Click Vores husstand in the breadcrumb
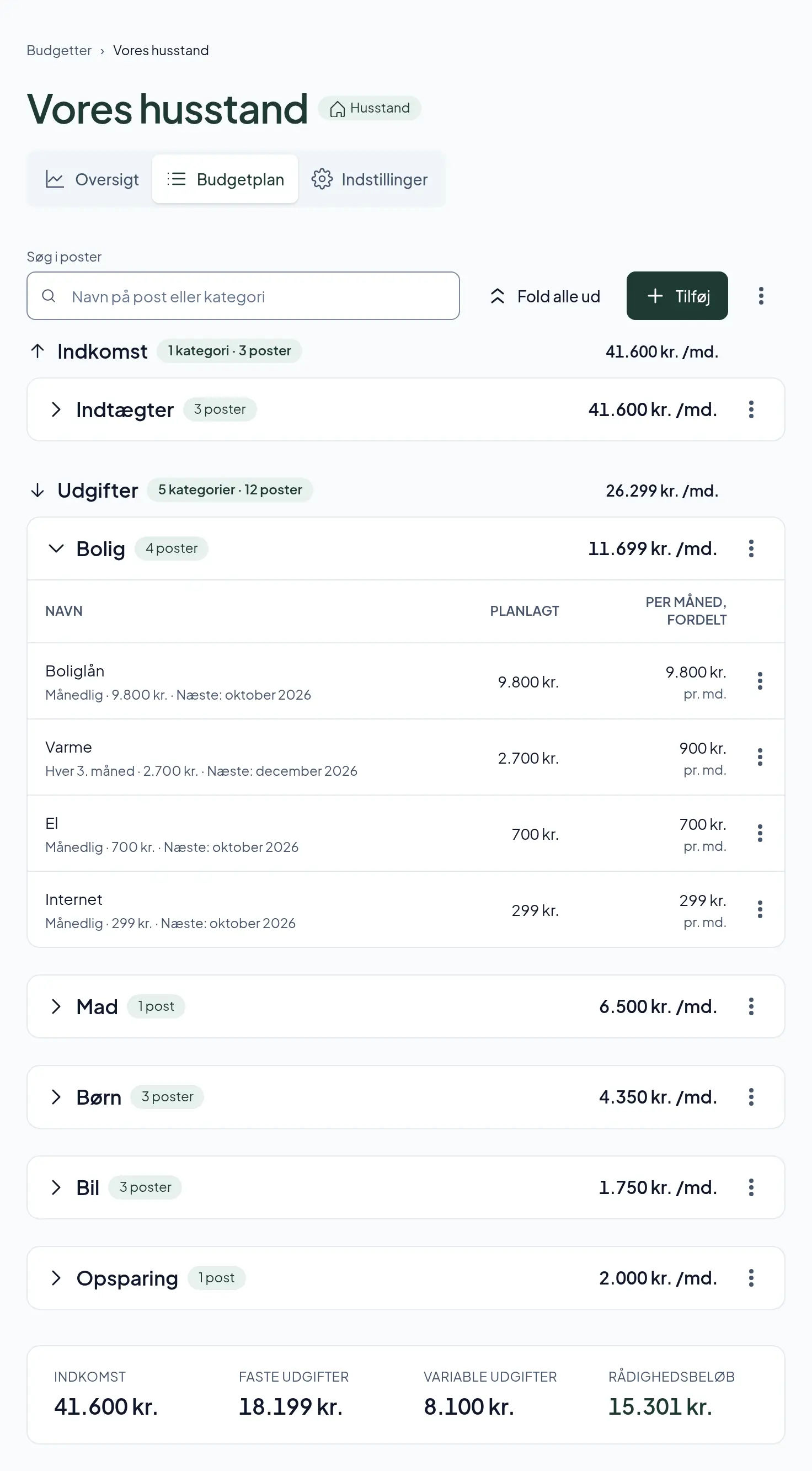 (161, 50)
